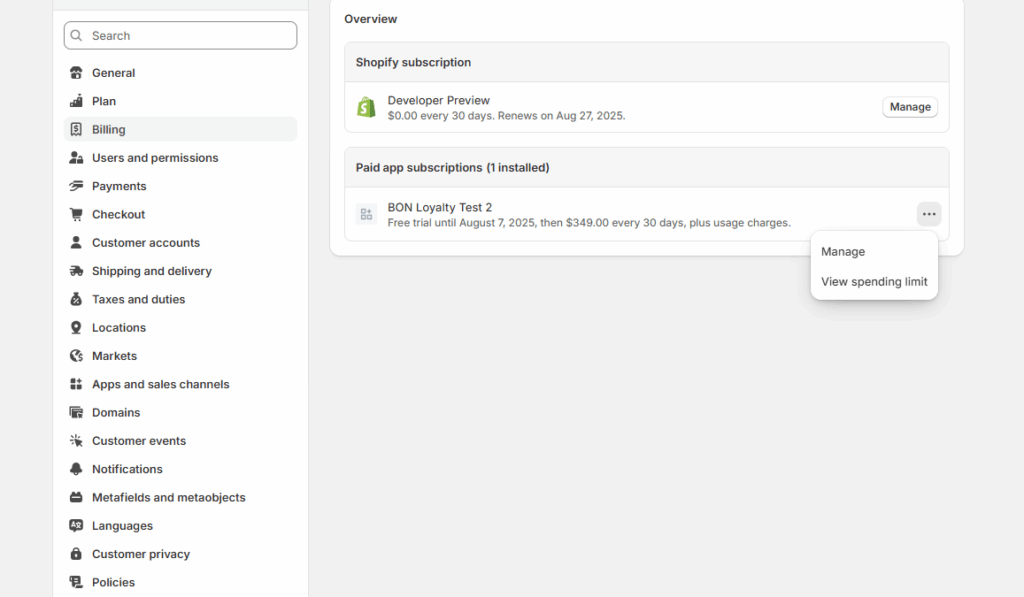The height and width of the screenshot is (597, 1024).
Task: Open Shipping and delivery settings
Action: [x=181, y=271]
